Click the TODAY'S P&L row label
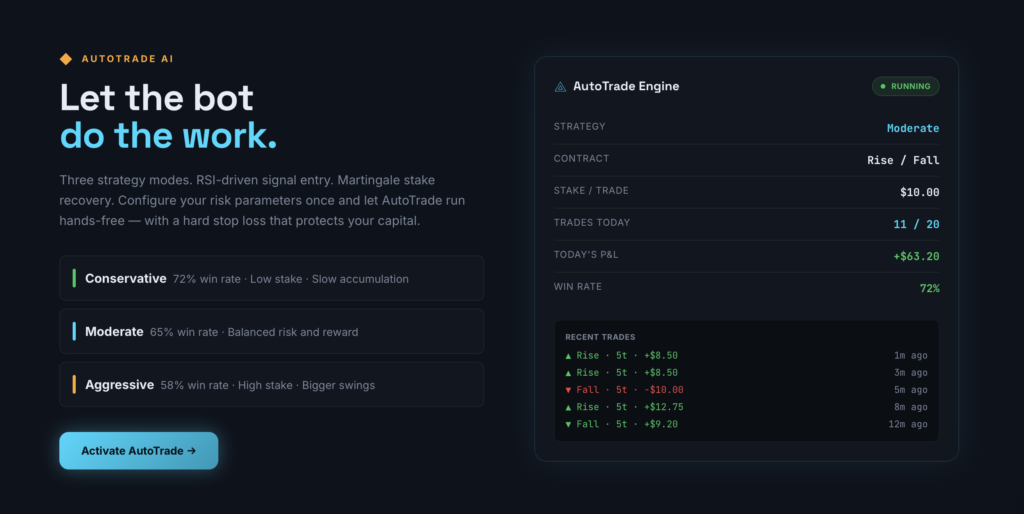This screenshot has width=1024, height=514. click(586, 255)
